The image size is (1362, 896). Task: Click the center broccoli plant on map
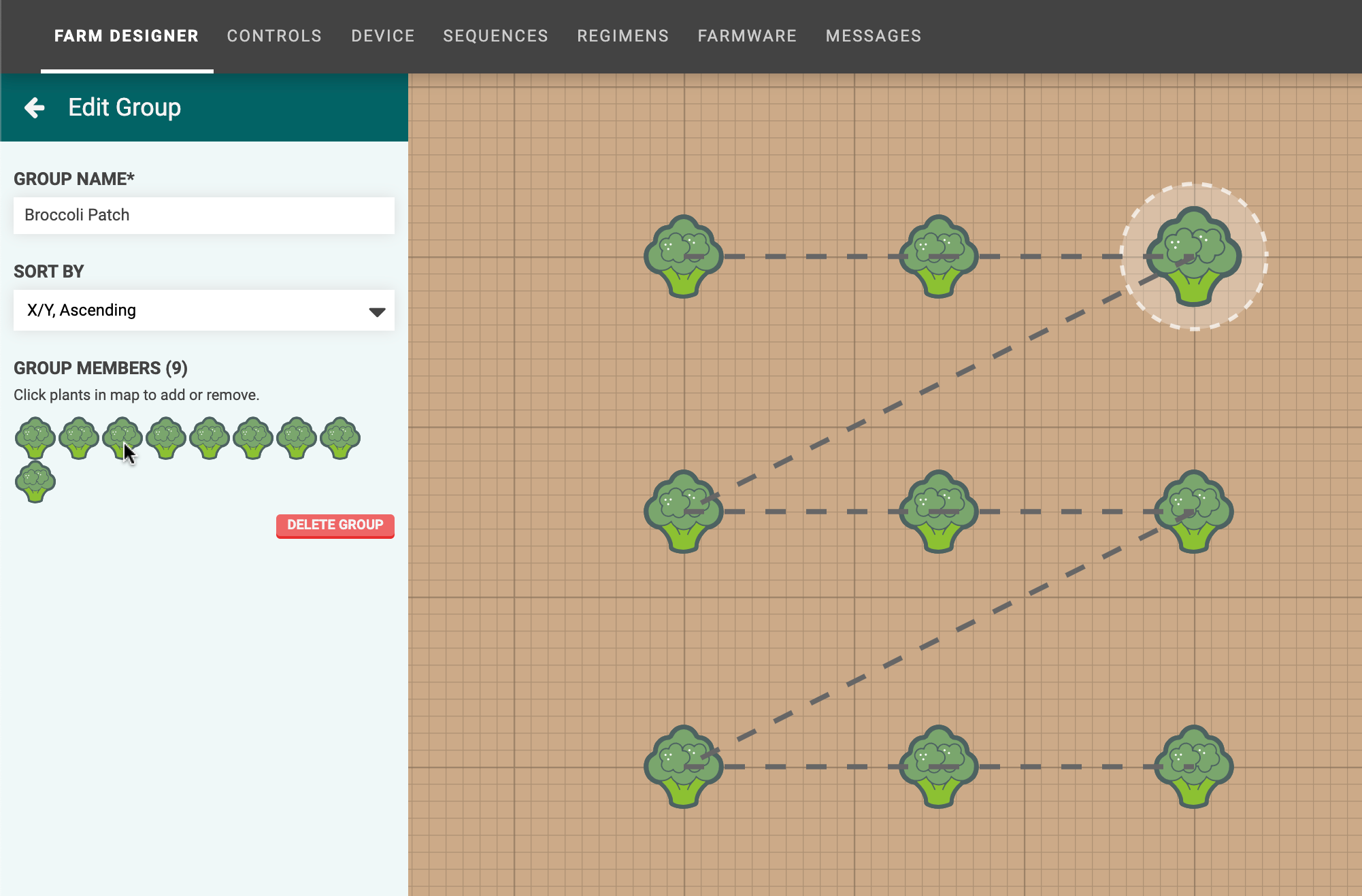click(x=939, y=511)
